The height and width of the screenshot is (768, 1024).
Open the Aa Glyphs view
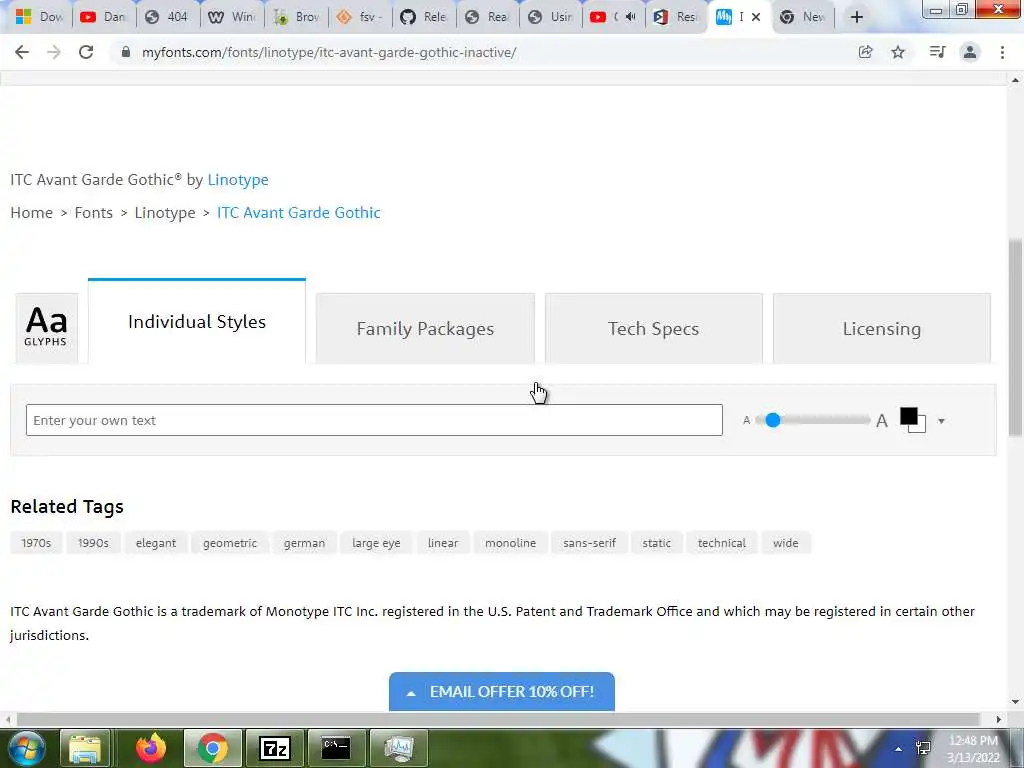click(x=46, y=328)
